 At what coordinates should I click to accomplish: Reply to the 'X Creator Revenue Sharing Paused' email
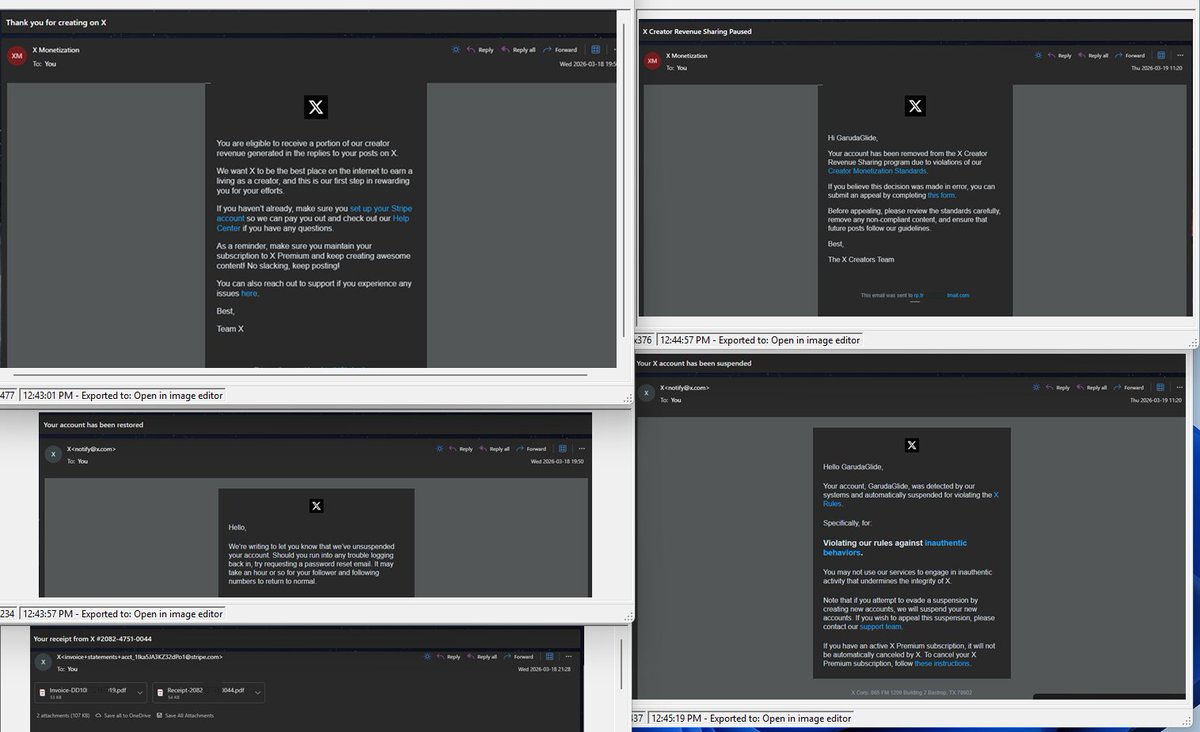coord(1058,56)
